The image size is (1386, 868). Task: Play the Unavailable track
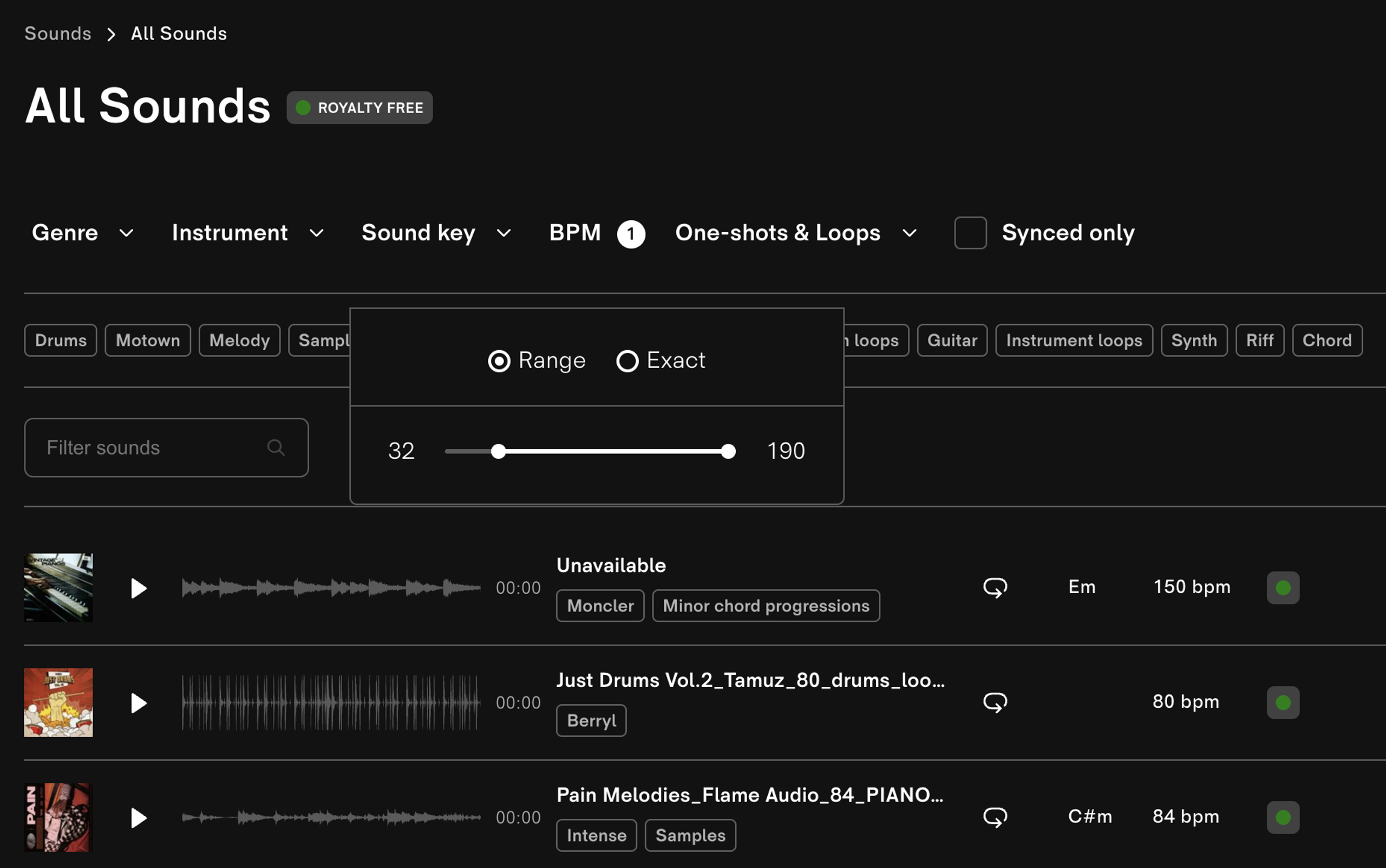click(139, 587)
